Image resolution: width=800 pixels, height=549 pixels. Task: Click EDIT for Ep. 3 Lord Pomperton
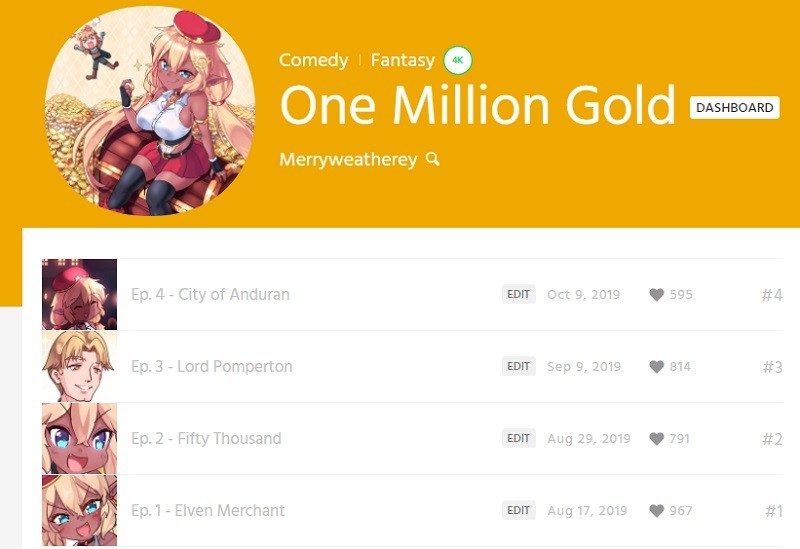tap(518, 366)
